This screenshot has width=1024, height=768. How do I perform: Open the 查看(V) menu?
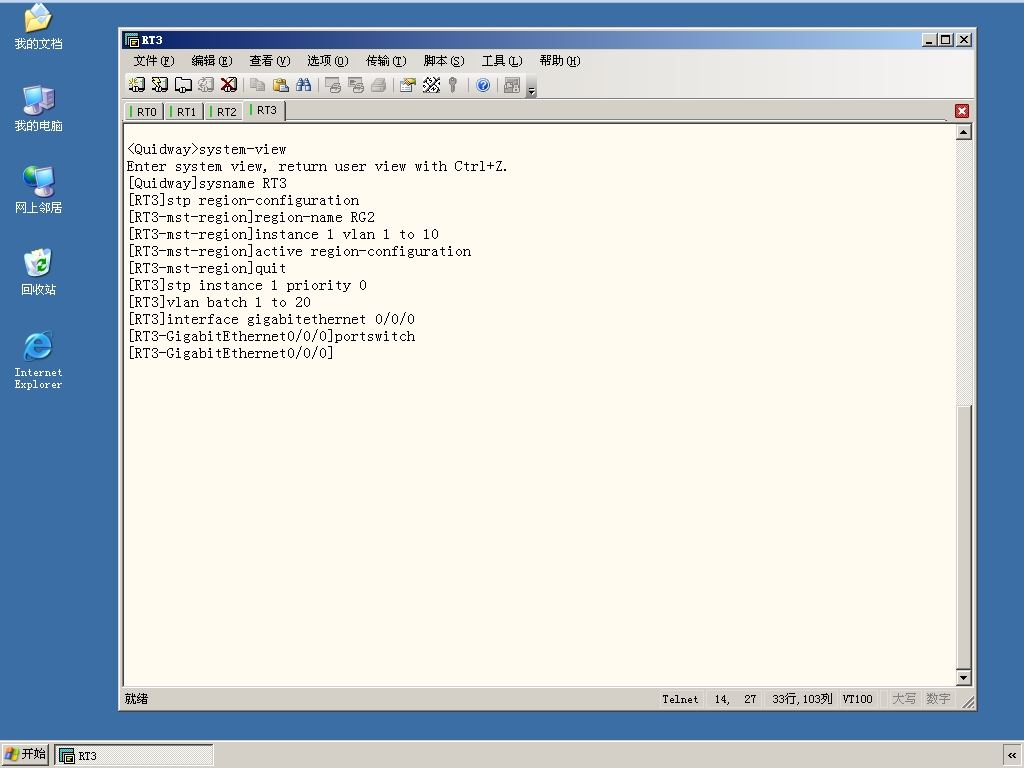point(270,61)
